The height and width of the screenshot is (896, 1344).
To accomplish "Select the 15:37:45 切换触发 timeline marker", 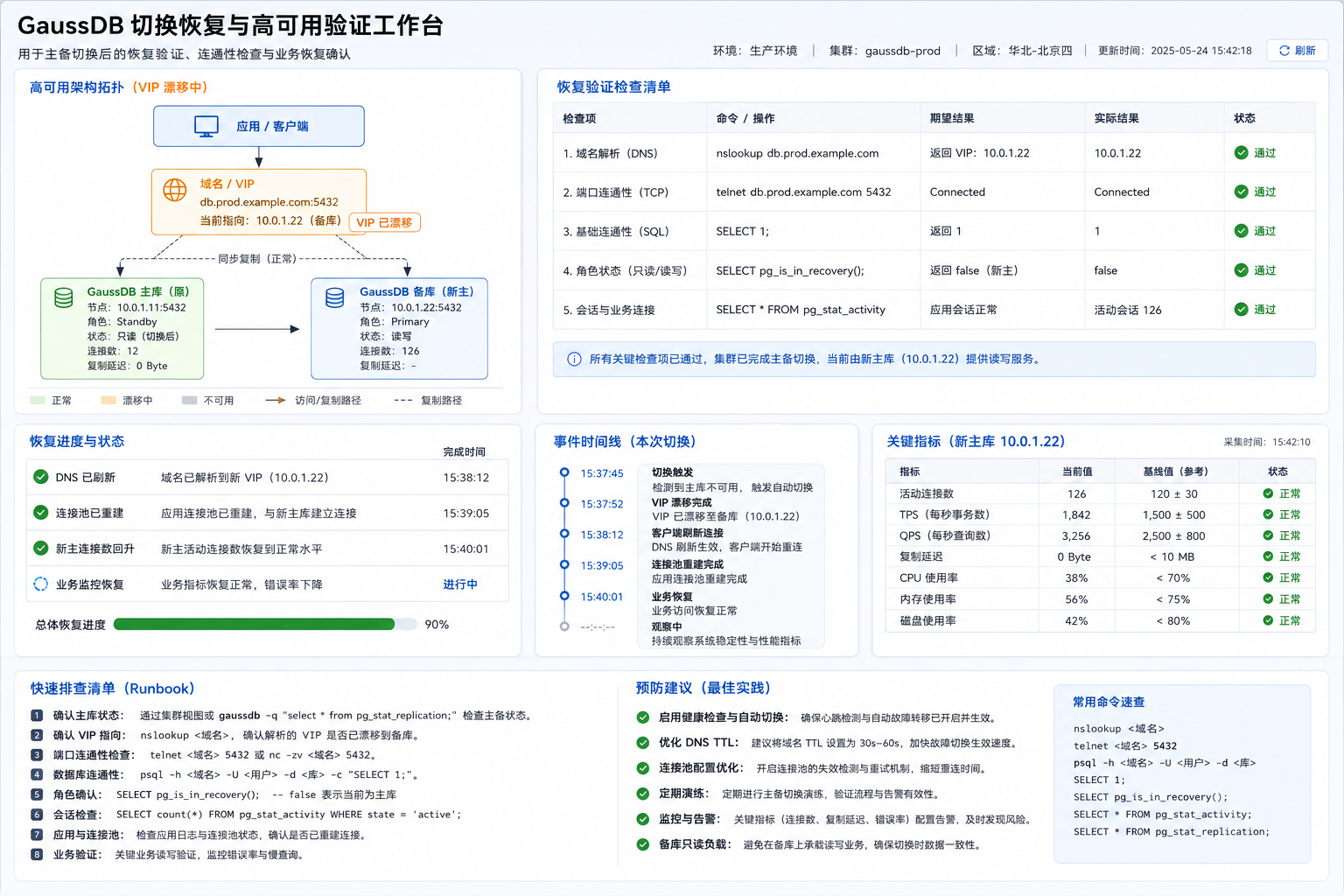I will [564, 472].
